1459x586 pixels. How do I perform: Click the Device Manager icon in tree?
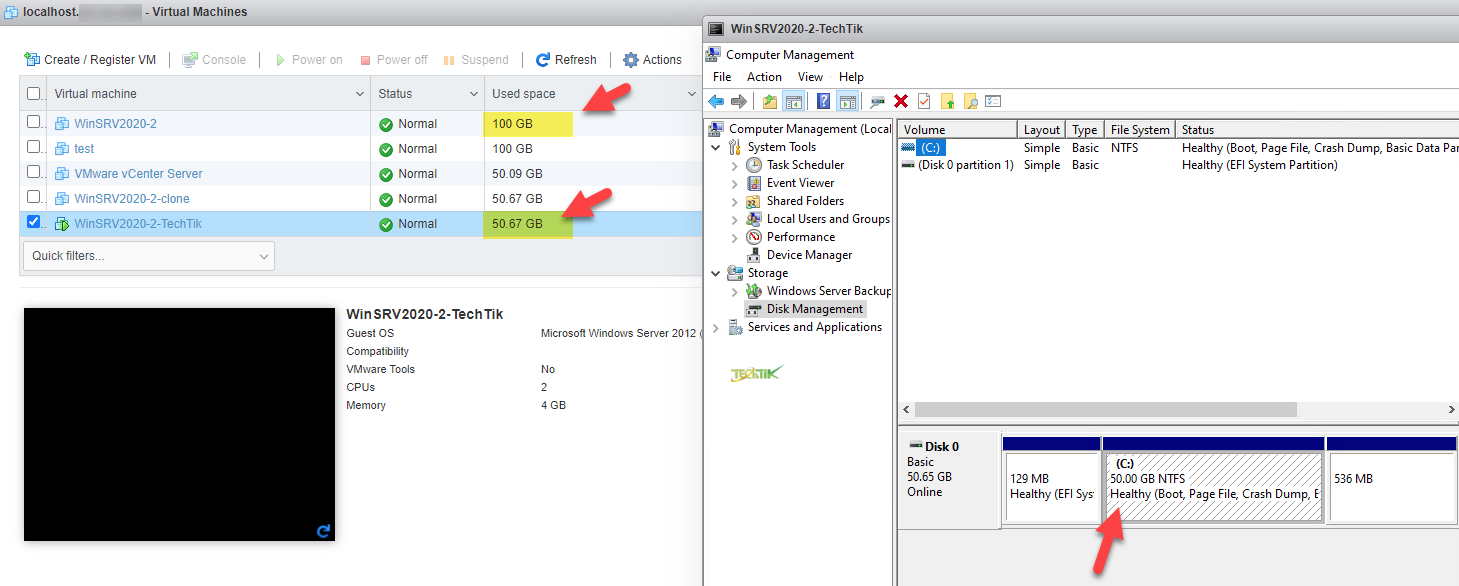(x=754, y=255)
